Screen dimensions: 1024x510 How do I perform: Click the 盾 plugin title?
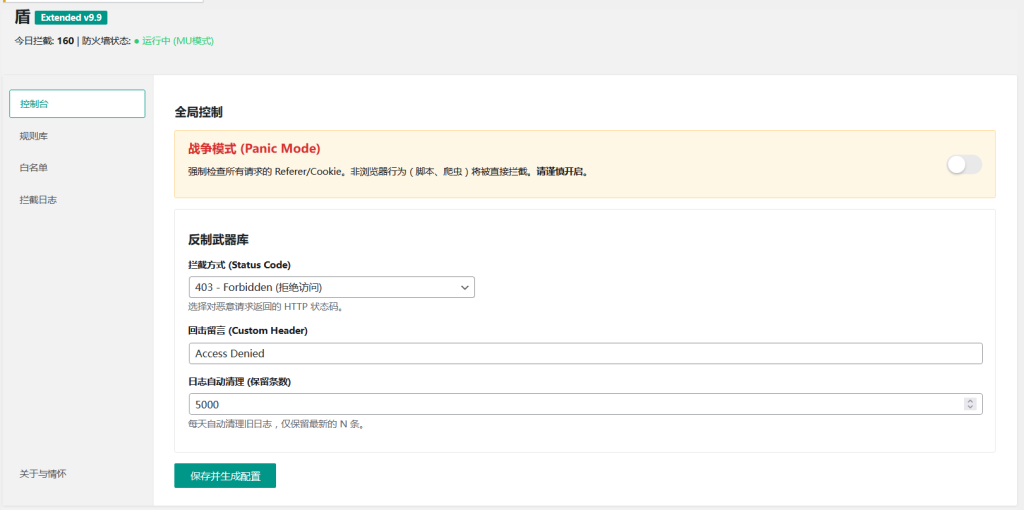point(22,17)
